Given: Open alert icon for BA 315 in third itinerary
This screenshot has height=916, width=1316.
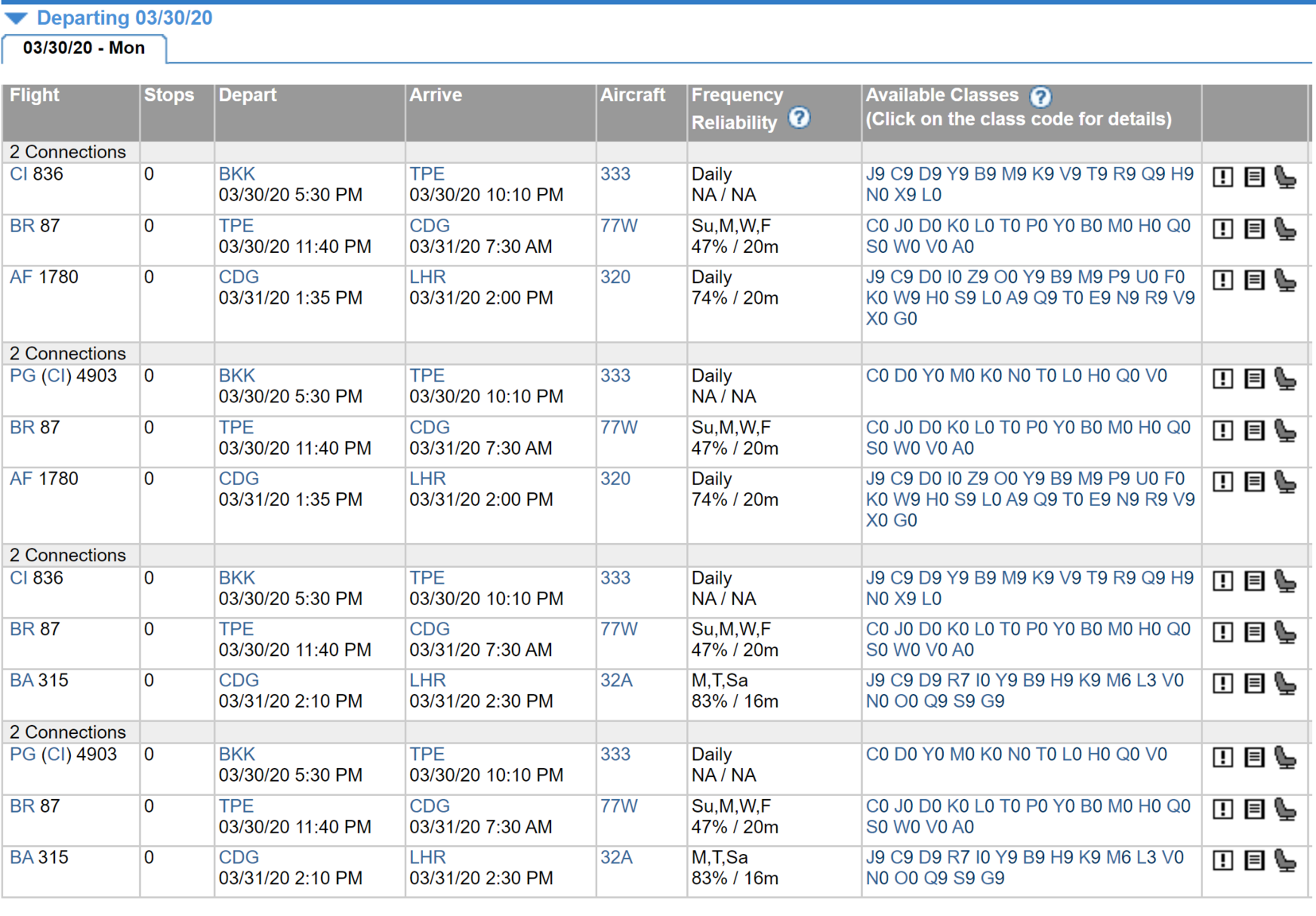Looking at the screenshot, I should pyautogui.click(x=1223, y=683).
